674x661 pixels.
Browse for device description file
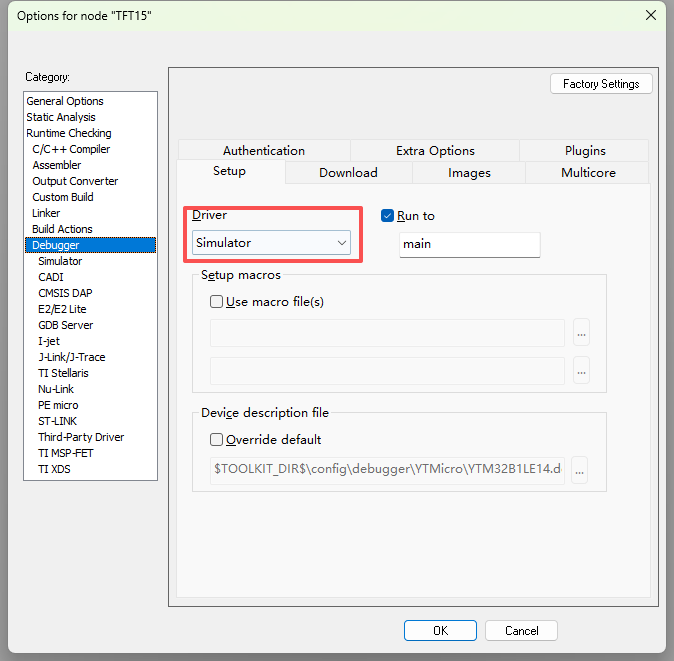(x=579, y=470)
